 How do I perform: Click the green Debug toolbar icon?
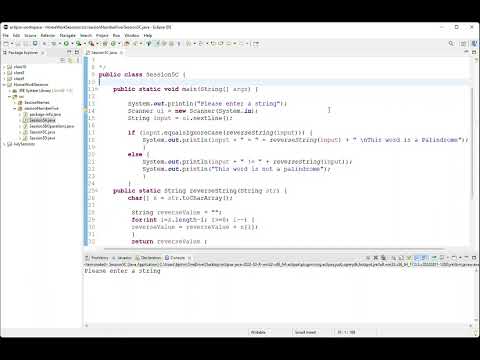click(x=54, y=44)
